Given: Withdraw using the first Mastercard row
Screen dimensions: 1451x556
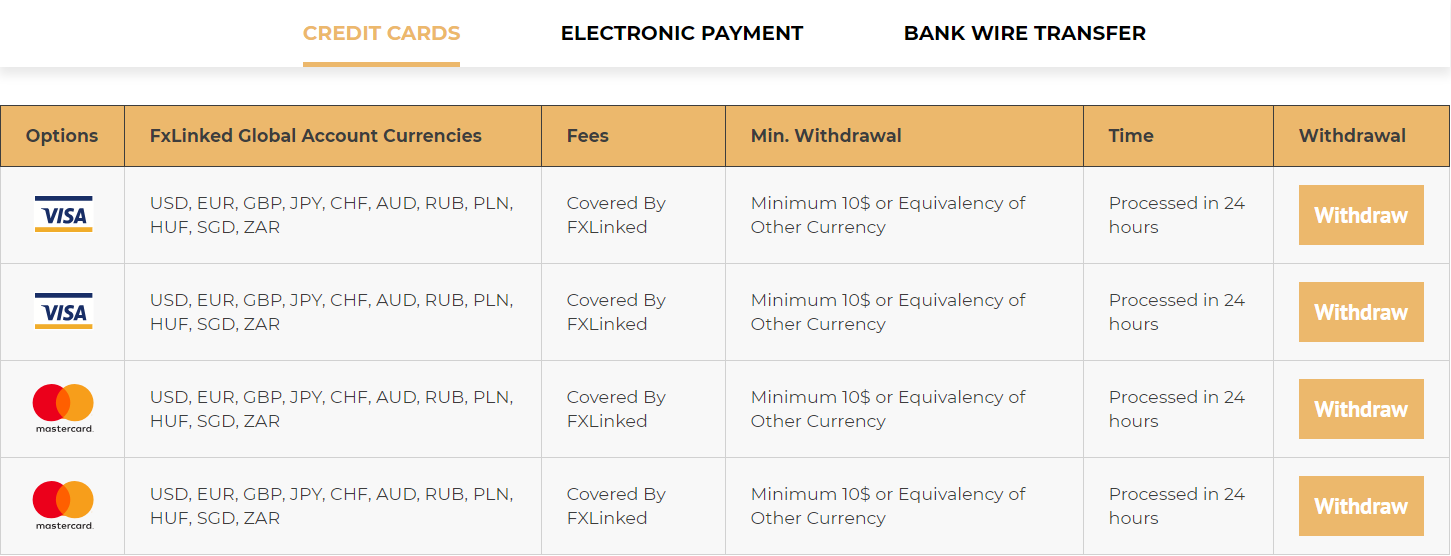Looking at the screenshot, I should tap(1361, 409).
